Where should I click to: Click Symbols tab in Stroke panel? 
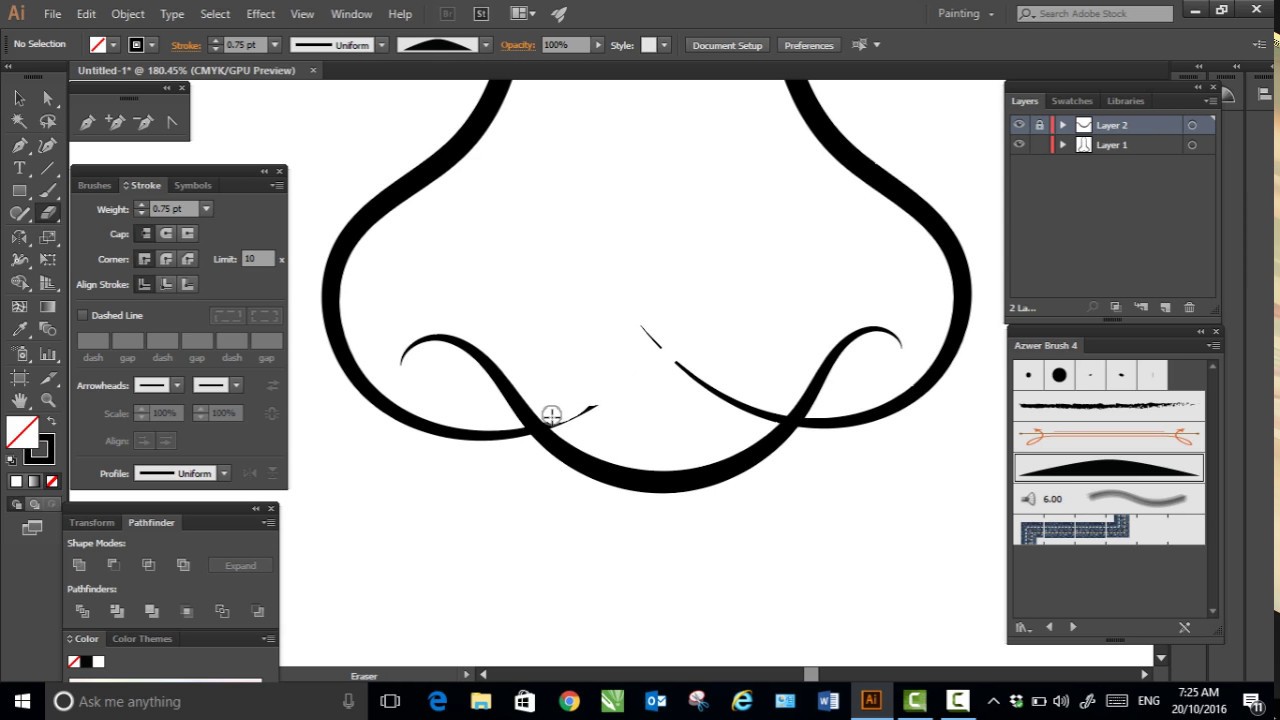tap(192, 185)
